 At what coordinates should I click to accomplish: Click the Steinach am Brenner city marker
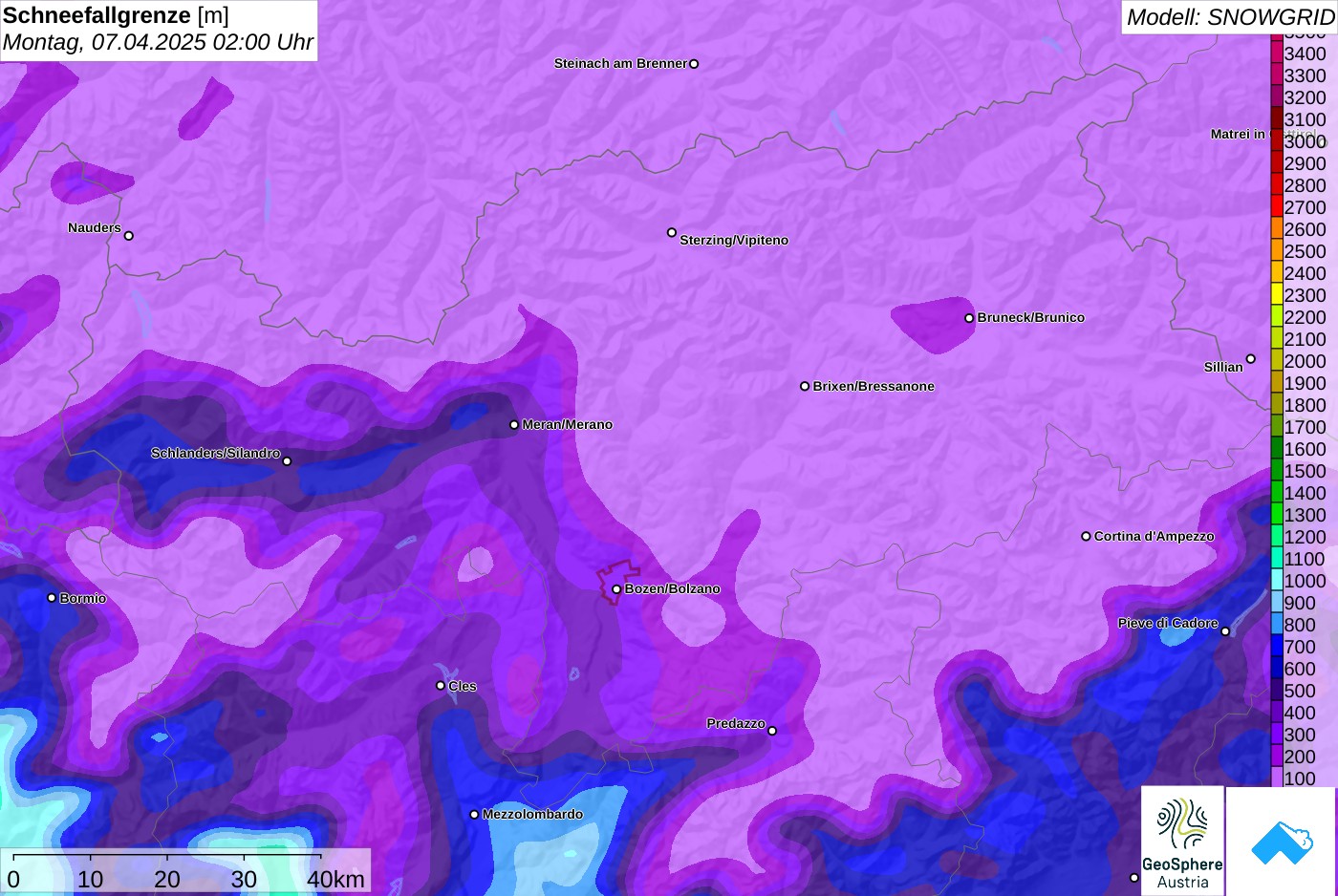(x=694, y=64)
